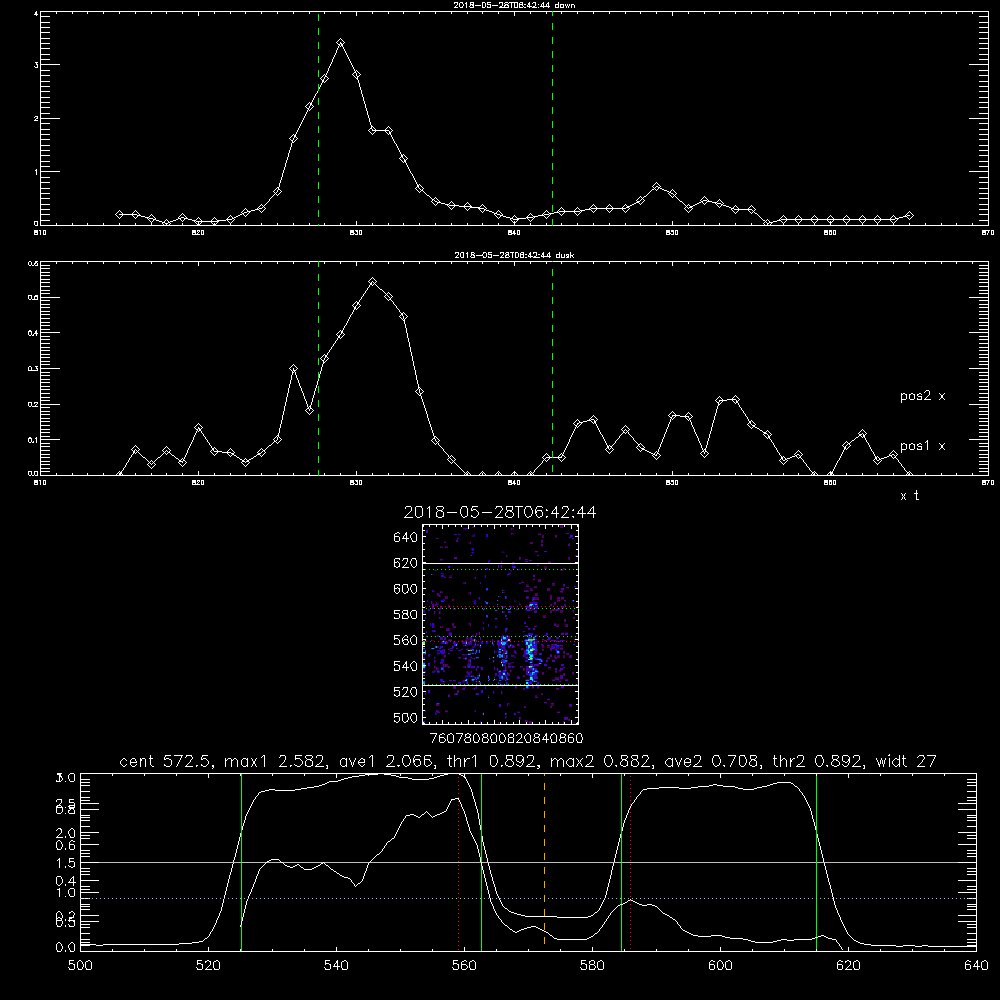Select the large 2018-05-28T06:42:44 spectrogram title
1000x1000 pixels.
(500, 512)
